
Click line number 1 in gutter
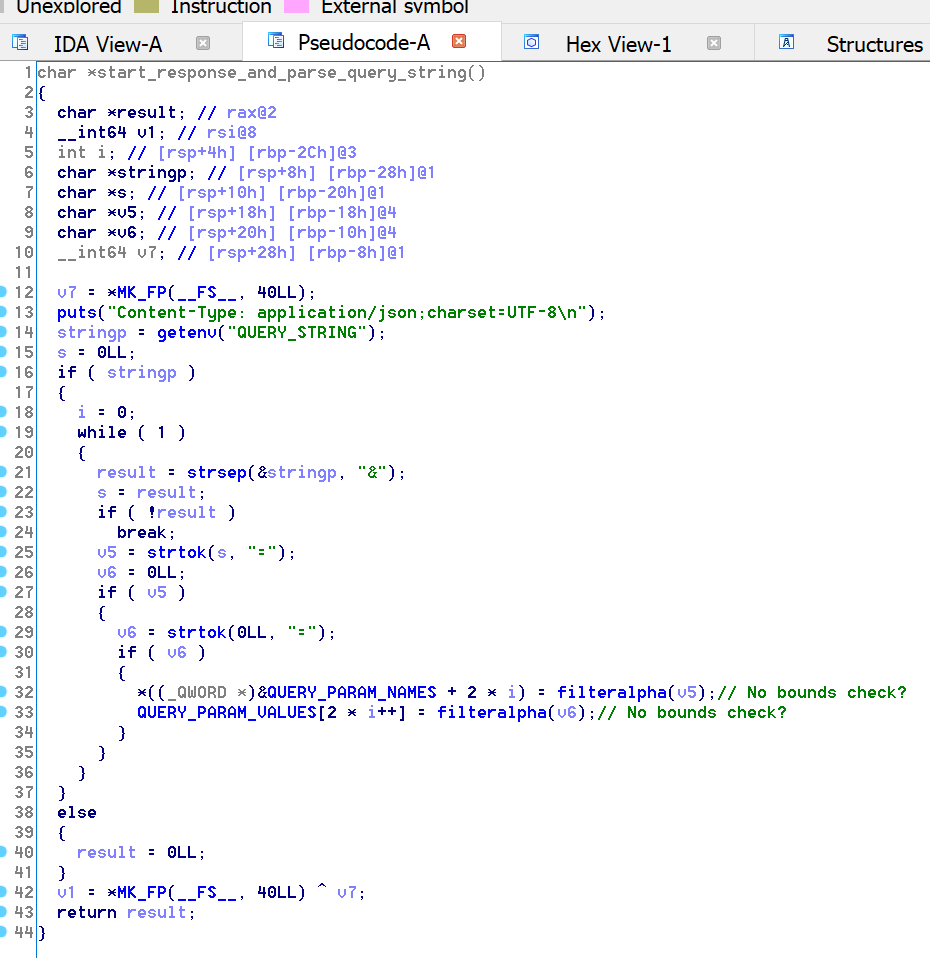(x=28, y=73)
